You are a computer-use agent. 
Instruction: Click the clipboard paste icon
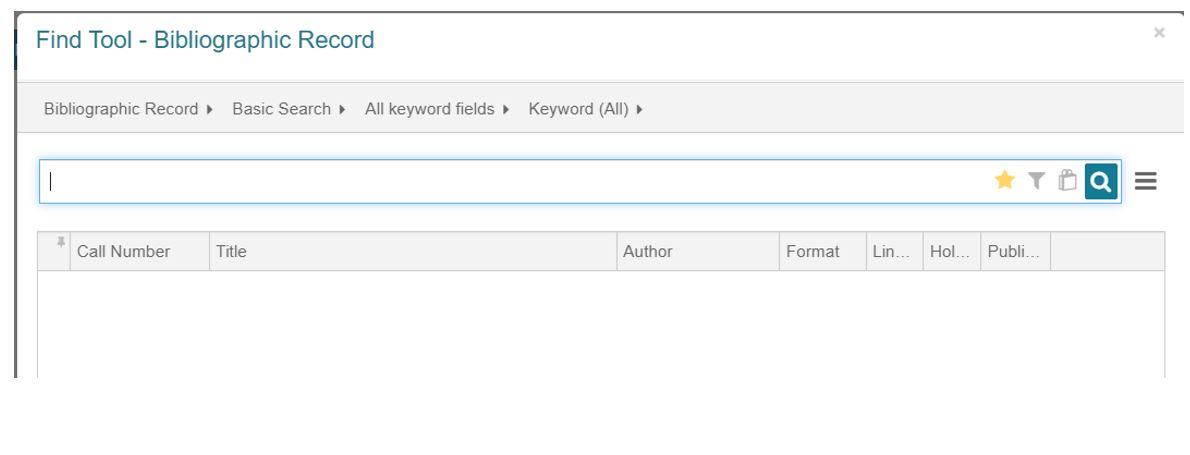1067,180
